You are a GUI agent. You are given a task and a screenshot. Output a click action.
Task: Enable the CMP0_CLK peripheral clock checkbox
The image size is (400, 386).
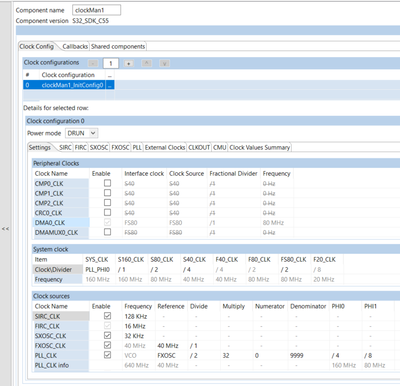coord(107,183)
